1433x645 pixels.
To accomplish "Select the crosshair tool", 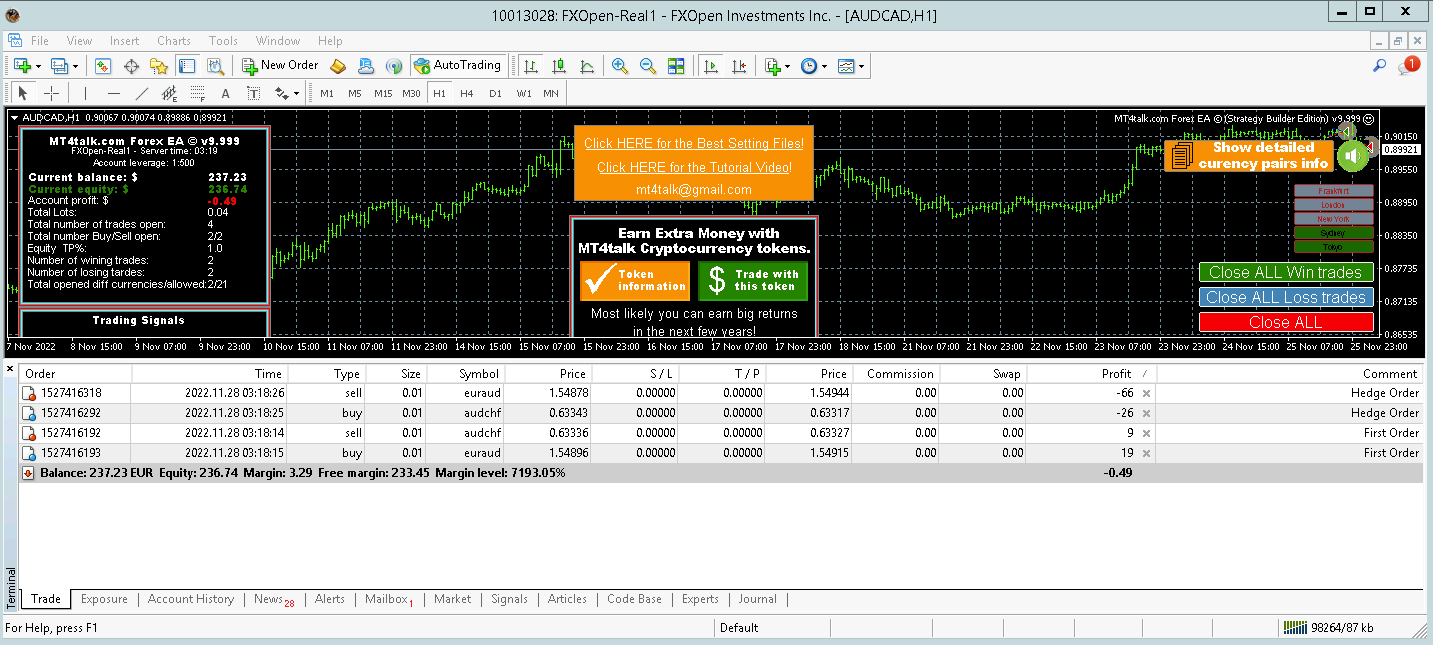I will [x=52, y=93].
